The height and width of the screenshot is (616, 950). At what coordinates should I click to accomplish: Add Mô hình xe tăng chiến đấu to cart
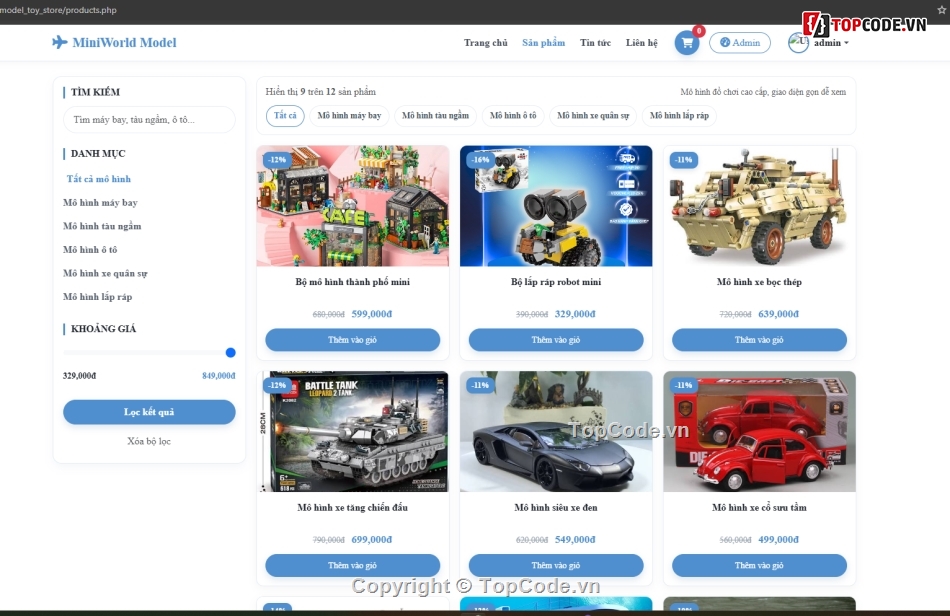pyautogui.click(x=353, y=565)
